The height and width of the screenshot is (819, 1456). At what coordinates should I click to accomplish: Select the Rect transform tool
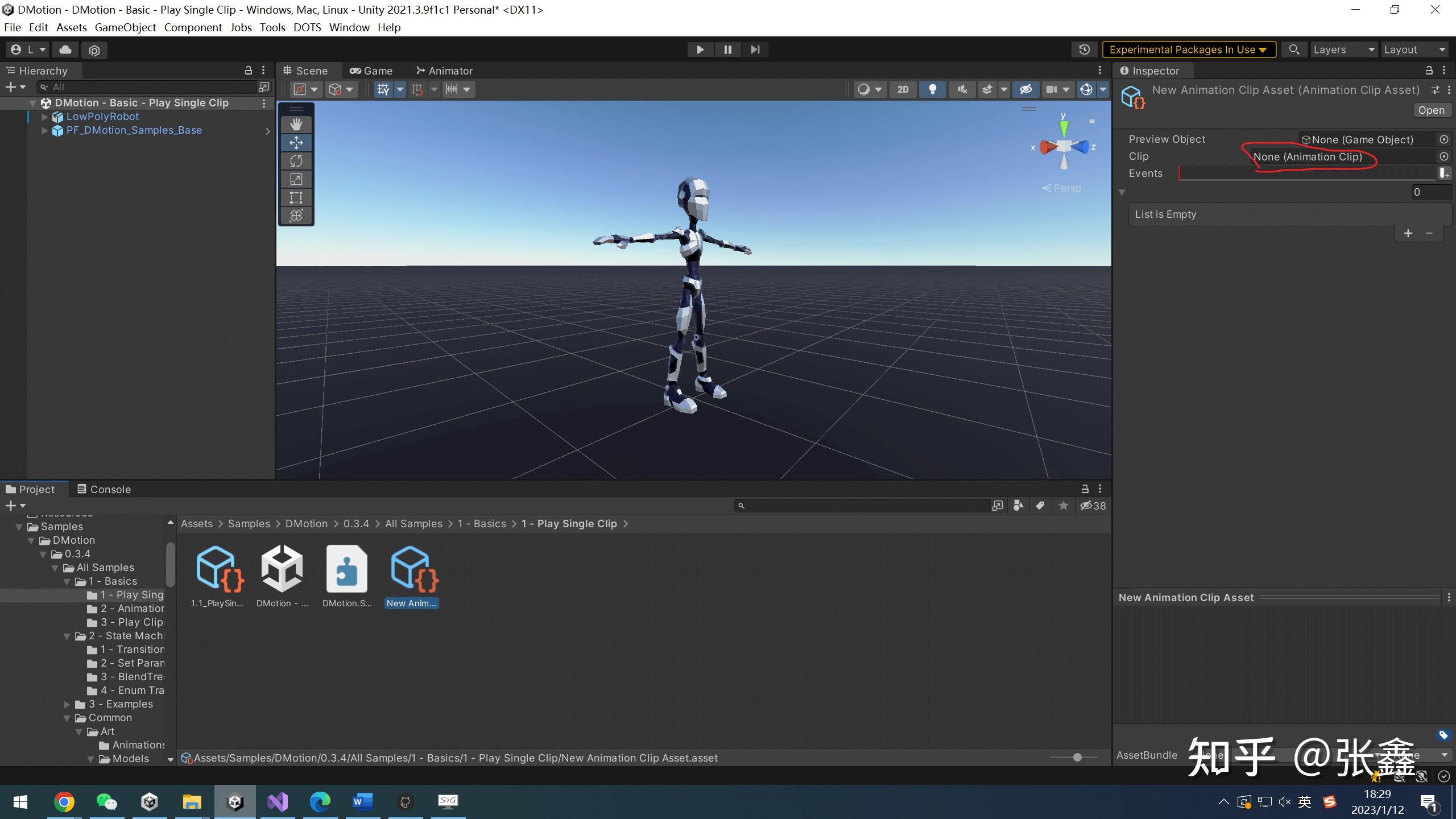pyautogui.click(x=296, y=197)
